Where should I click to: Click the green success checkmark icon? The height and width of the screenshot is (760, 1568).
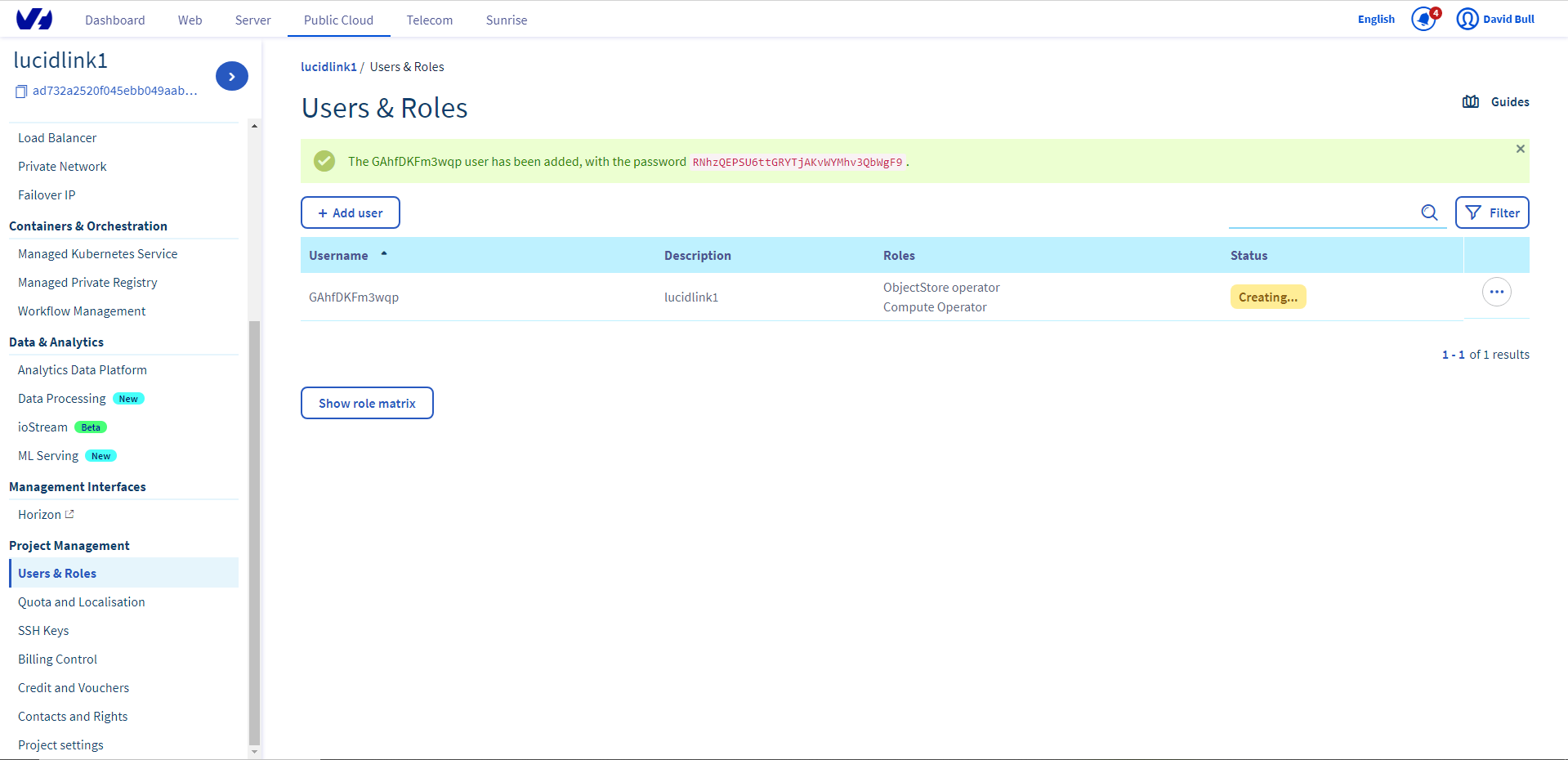324,161
